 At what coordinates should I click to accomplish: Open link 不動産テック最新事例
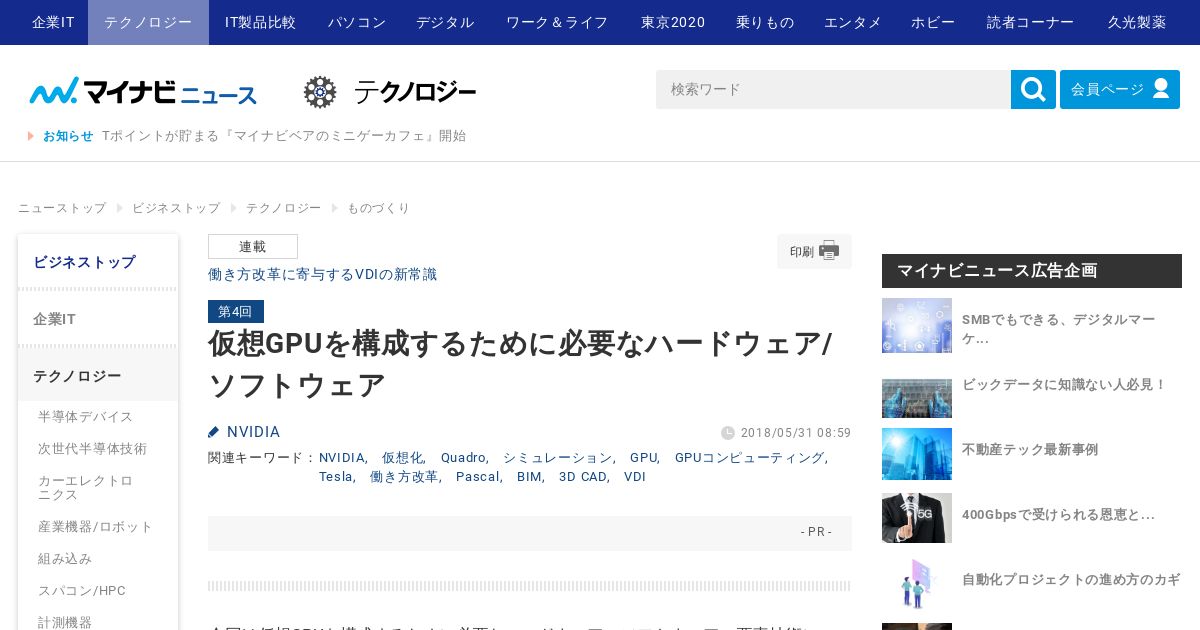pyautogui.click(x=1030, y=450)
